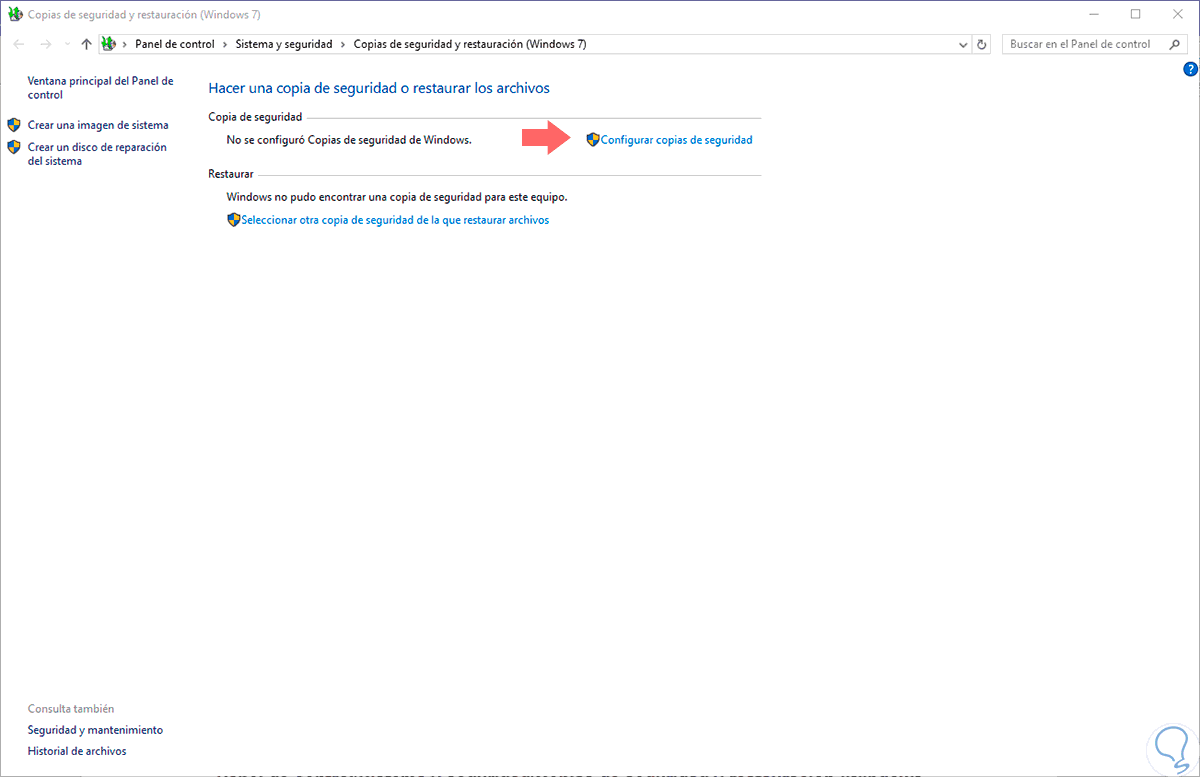
Task: Select 'Sistema y seguridad' breadcrumb
Action: [x=284, y=45]
